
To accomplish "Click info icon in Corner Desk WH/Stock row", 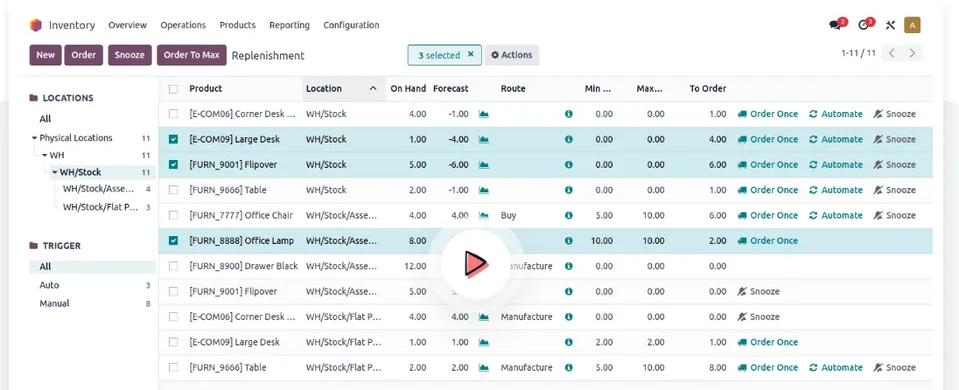I will [569, 114].
